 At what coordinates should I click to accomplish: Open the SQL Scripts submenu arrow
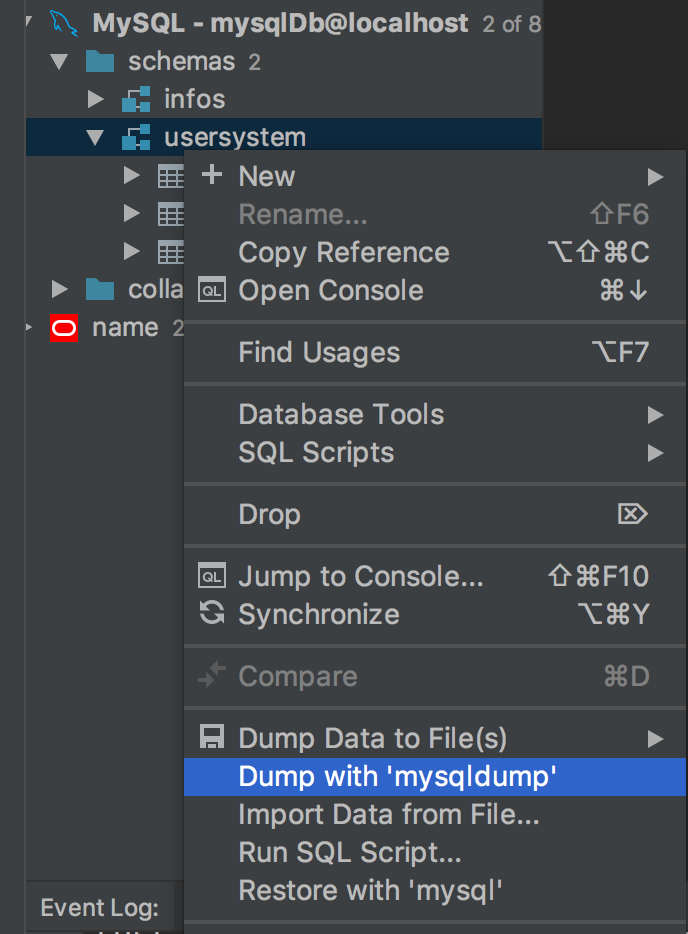(655, 453)
